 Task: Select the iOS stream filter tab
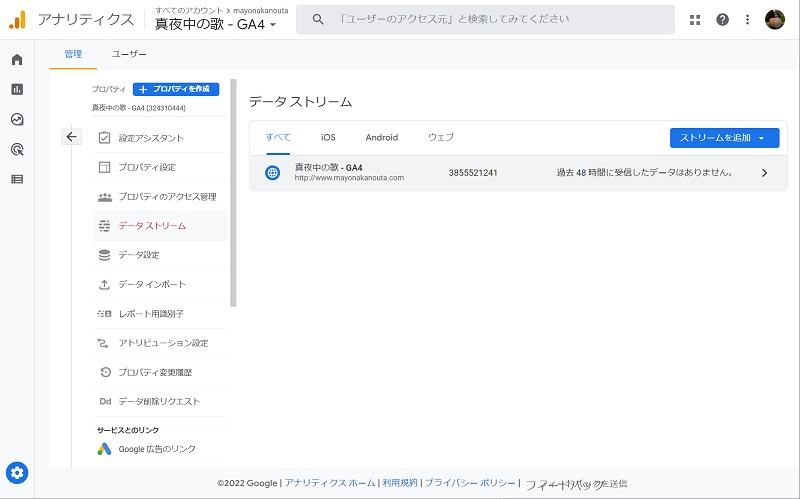(328, 137)
